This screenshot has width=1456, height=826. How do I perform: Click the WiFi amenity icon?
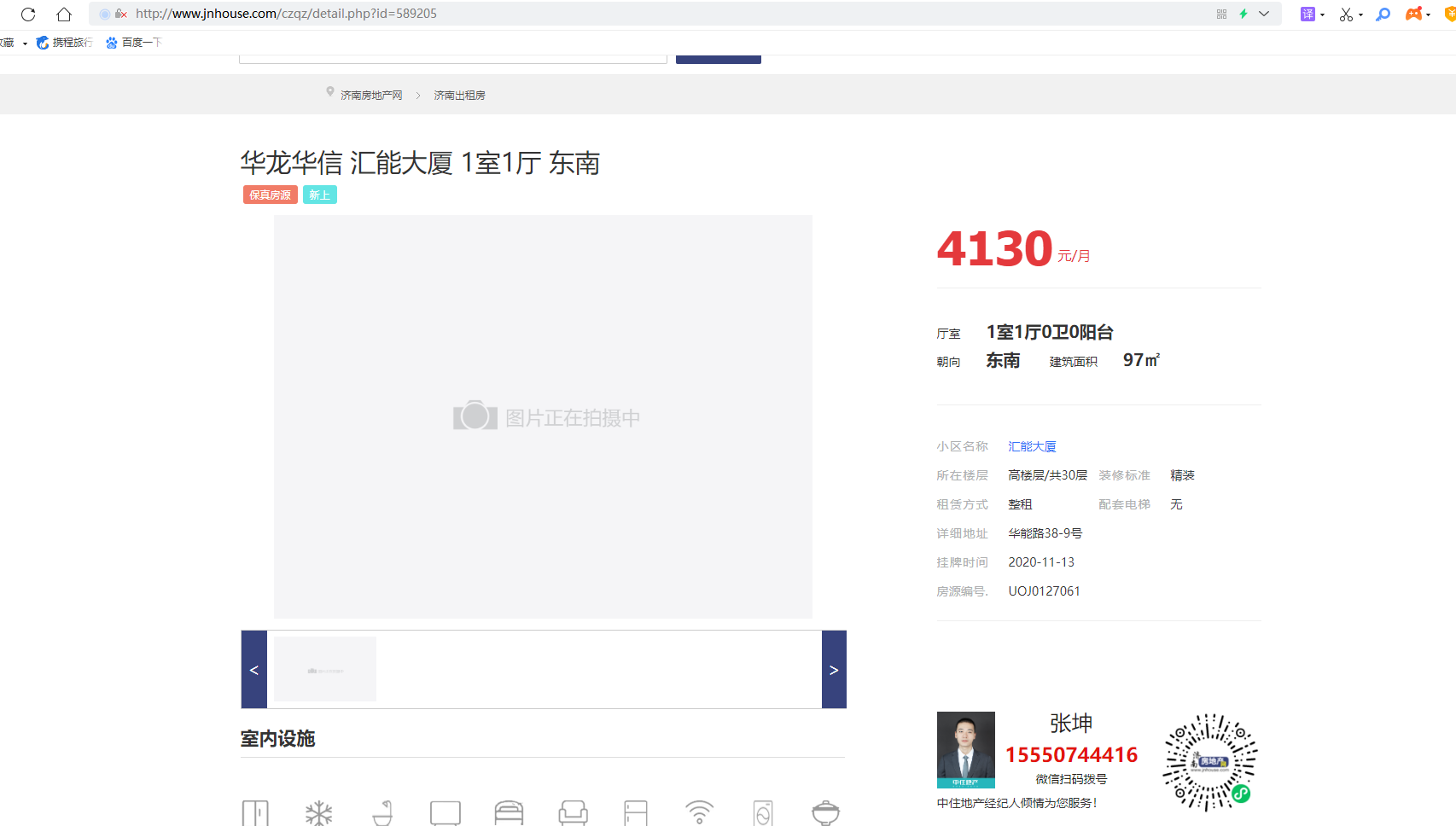click(x=699, y=812)
